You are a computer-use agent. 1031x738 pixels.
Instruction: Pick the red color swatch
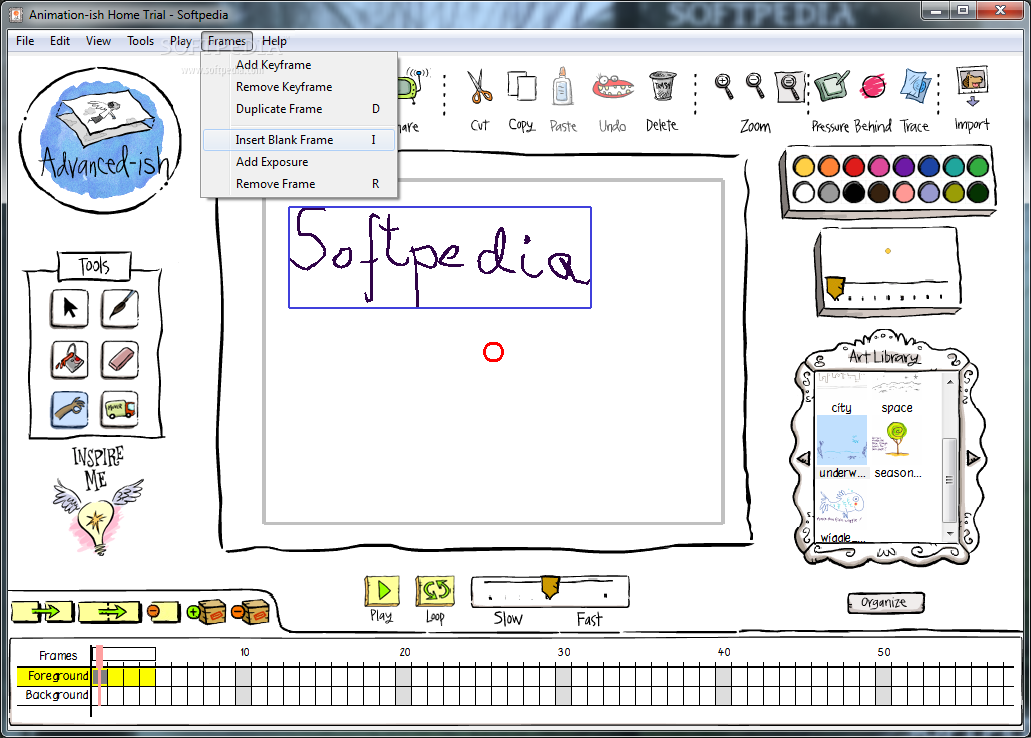click(853, 166)
